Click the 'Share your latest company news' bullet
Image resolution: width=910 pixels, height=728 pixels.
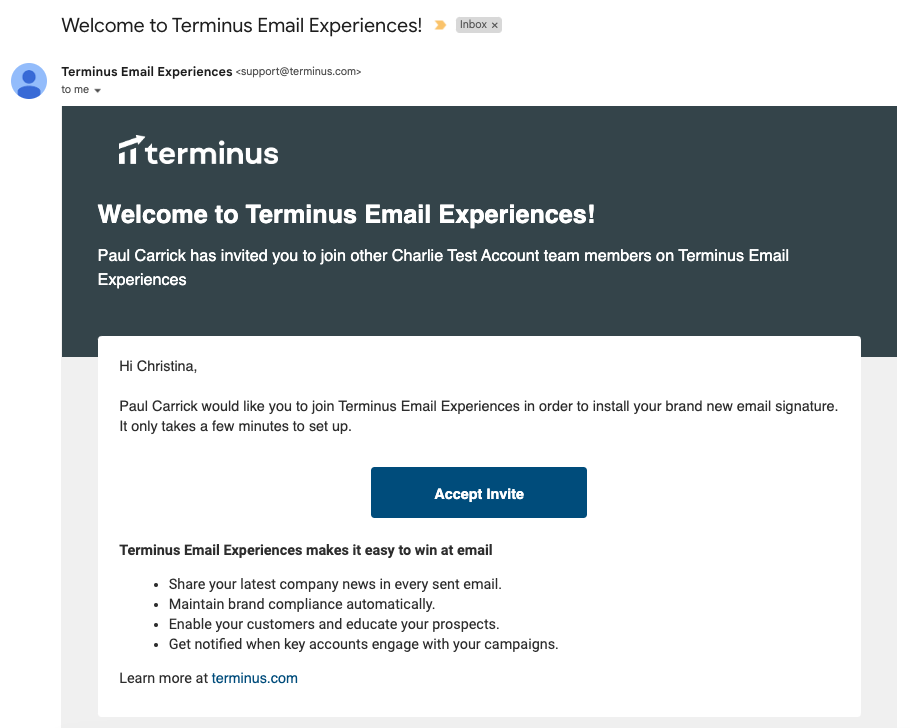[x=335, y=584]
